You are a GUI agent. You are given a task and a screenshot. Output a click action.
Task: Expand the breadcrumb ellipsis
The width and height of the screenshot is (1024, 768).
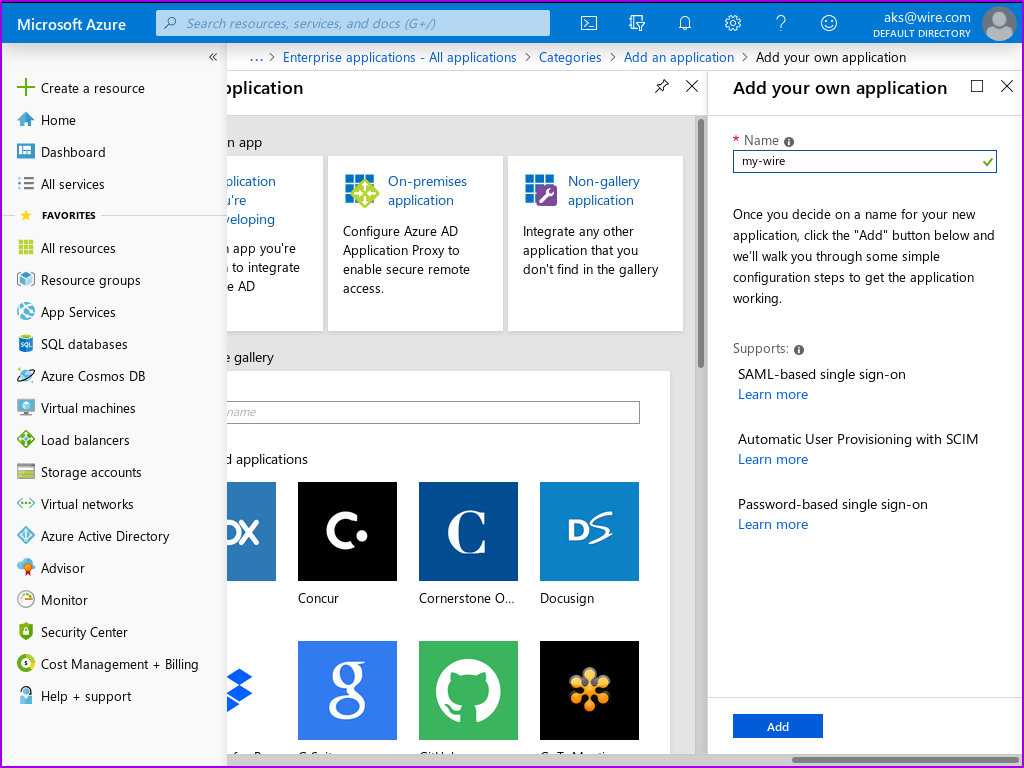point(256,58)
